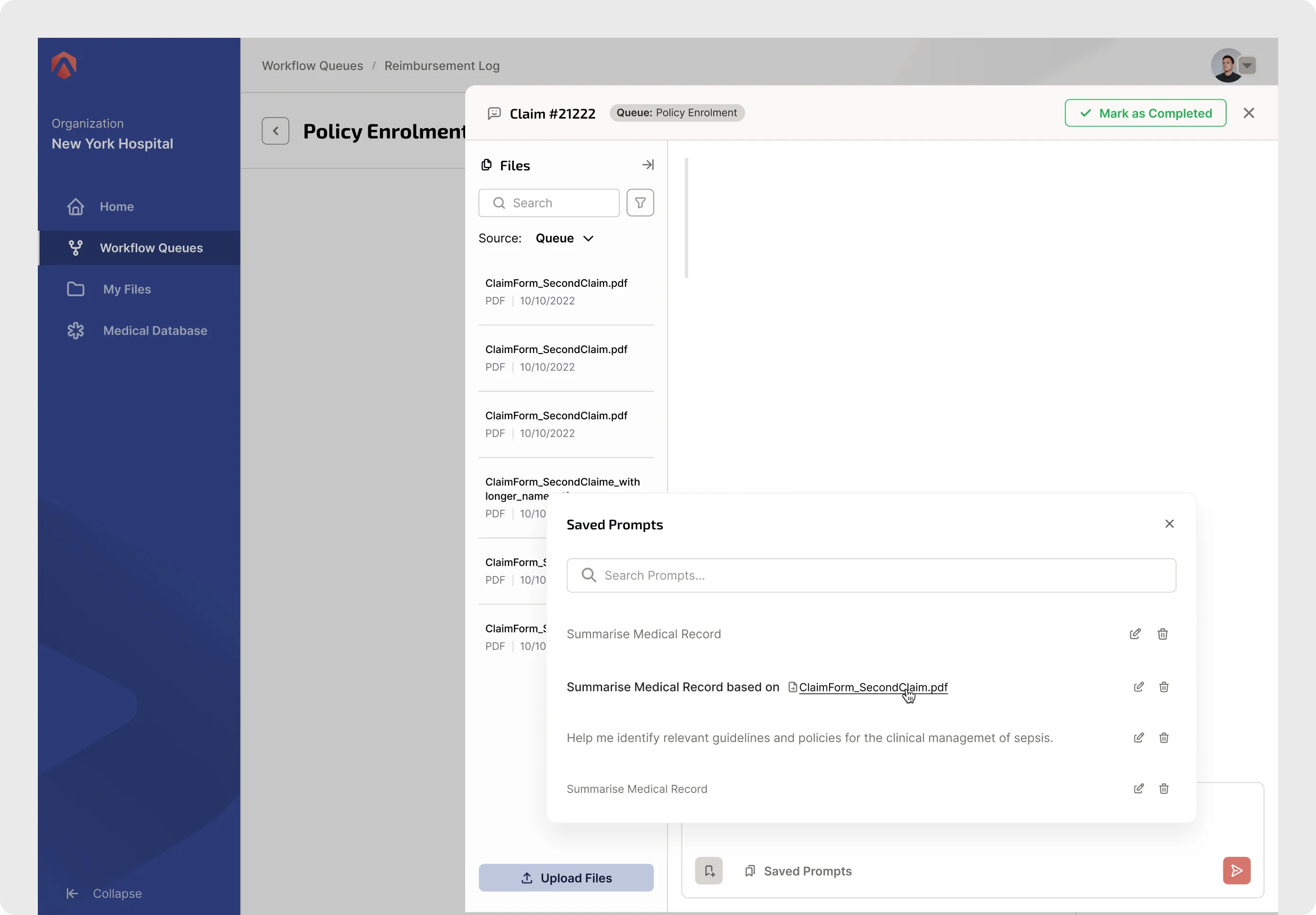Collapse the Files panel using arrow icon
The width and height of the screenshot is (1316, 915).
(648, 165)
